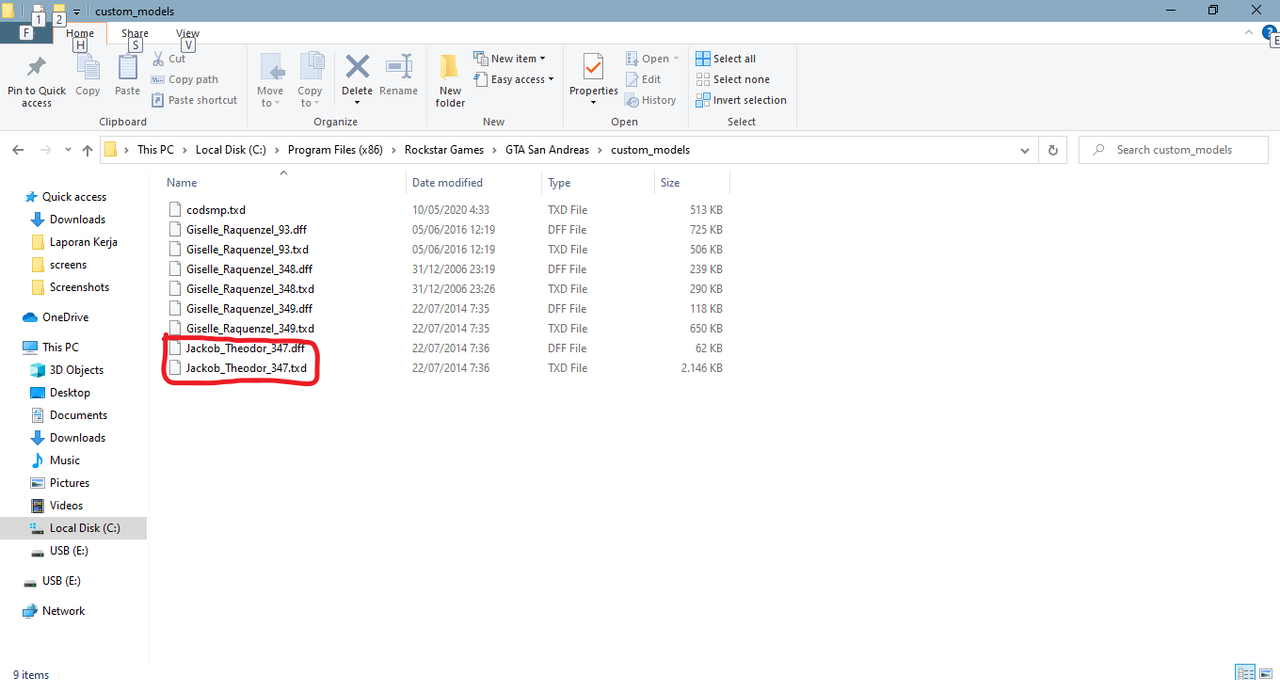Switch to Large icons view layout
The height and width of the screenshot is (680, 1280).
point(1268,672)
